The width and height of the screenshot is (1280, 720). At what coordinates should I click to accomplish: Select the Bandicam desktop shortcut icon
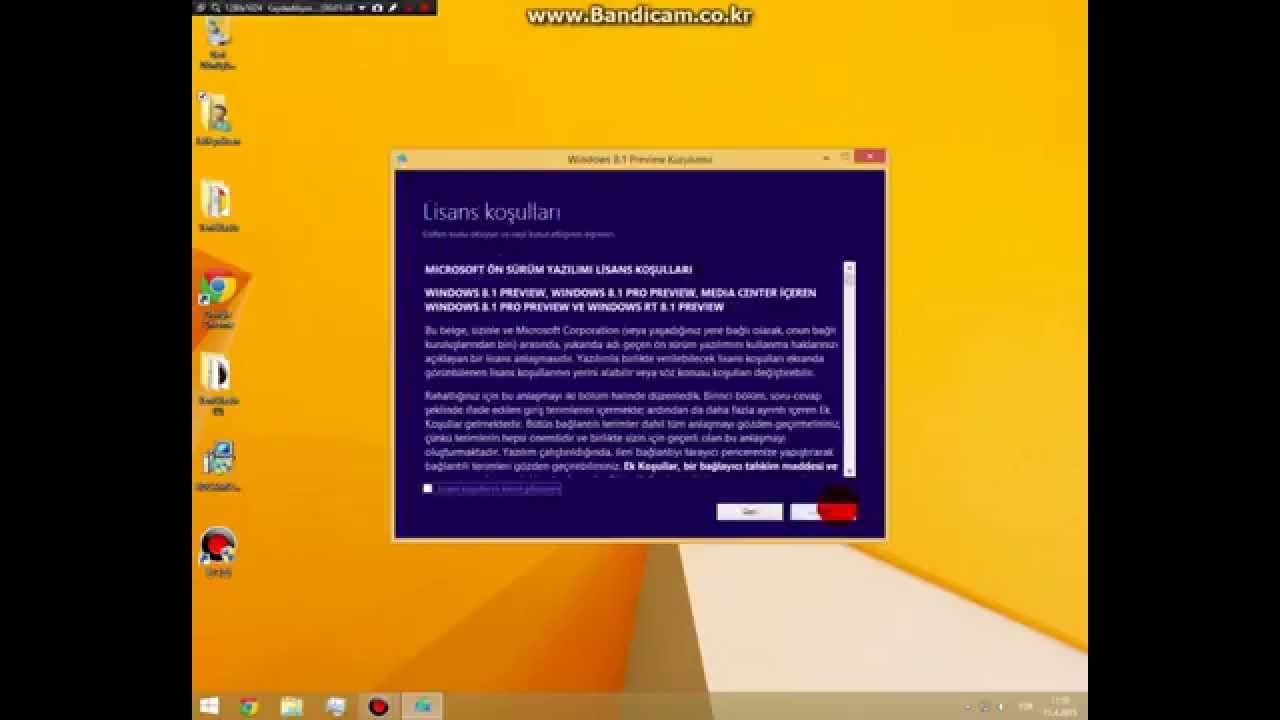click(x=217, y=552)
